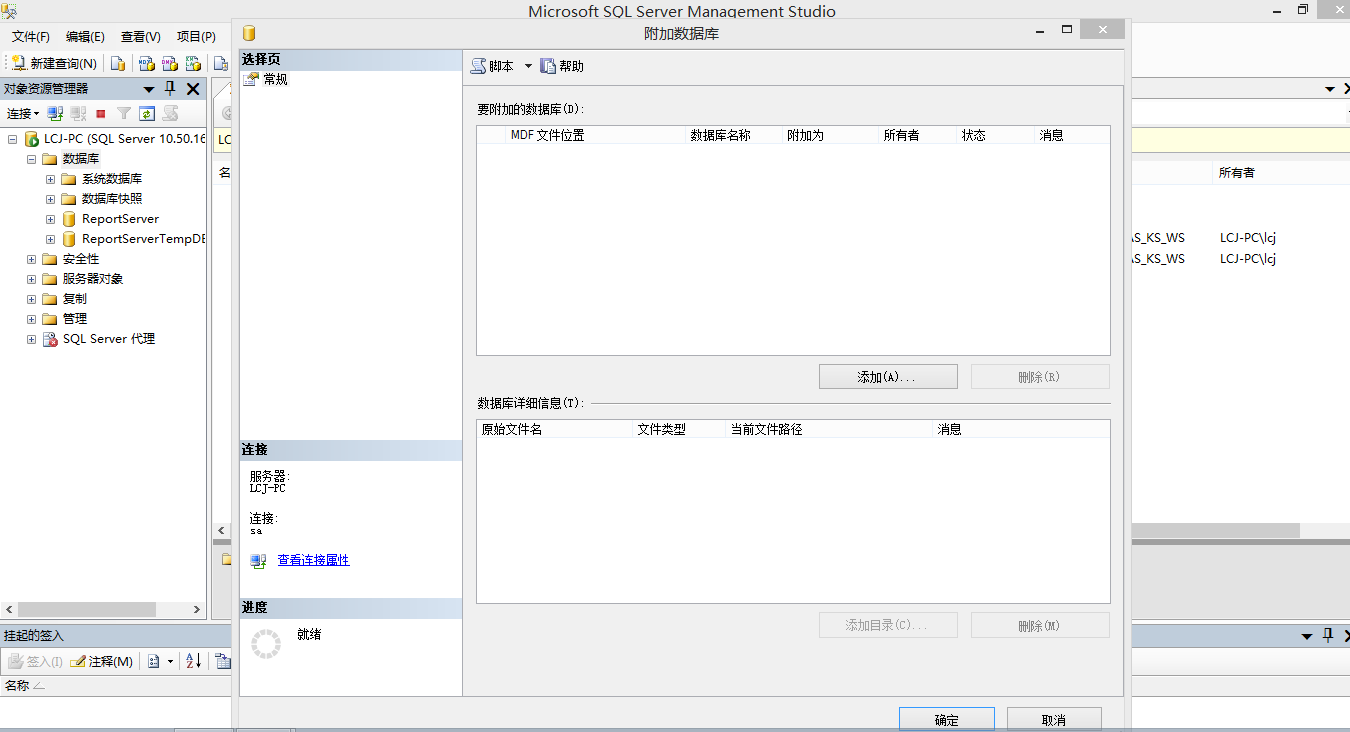Expand the 系统数据库 folder

[50, 179]
